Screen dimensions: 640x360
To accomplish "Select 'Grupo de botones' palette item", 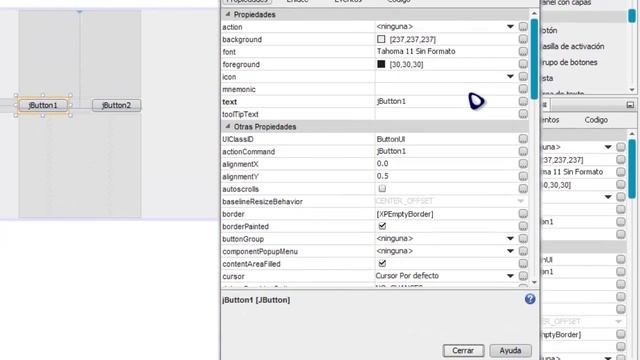I will click(569, 62).
